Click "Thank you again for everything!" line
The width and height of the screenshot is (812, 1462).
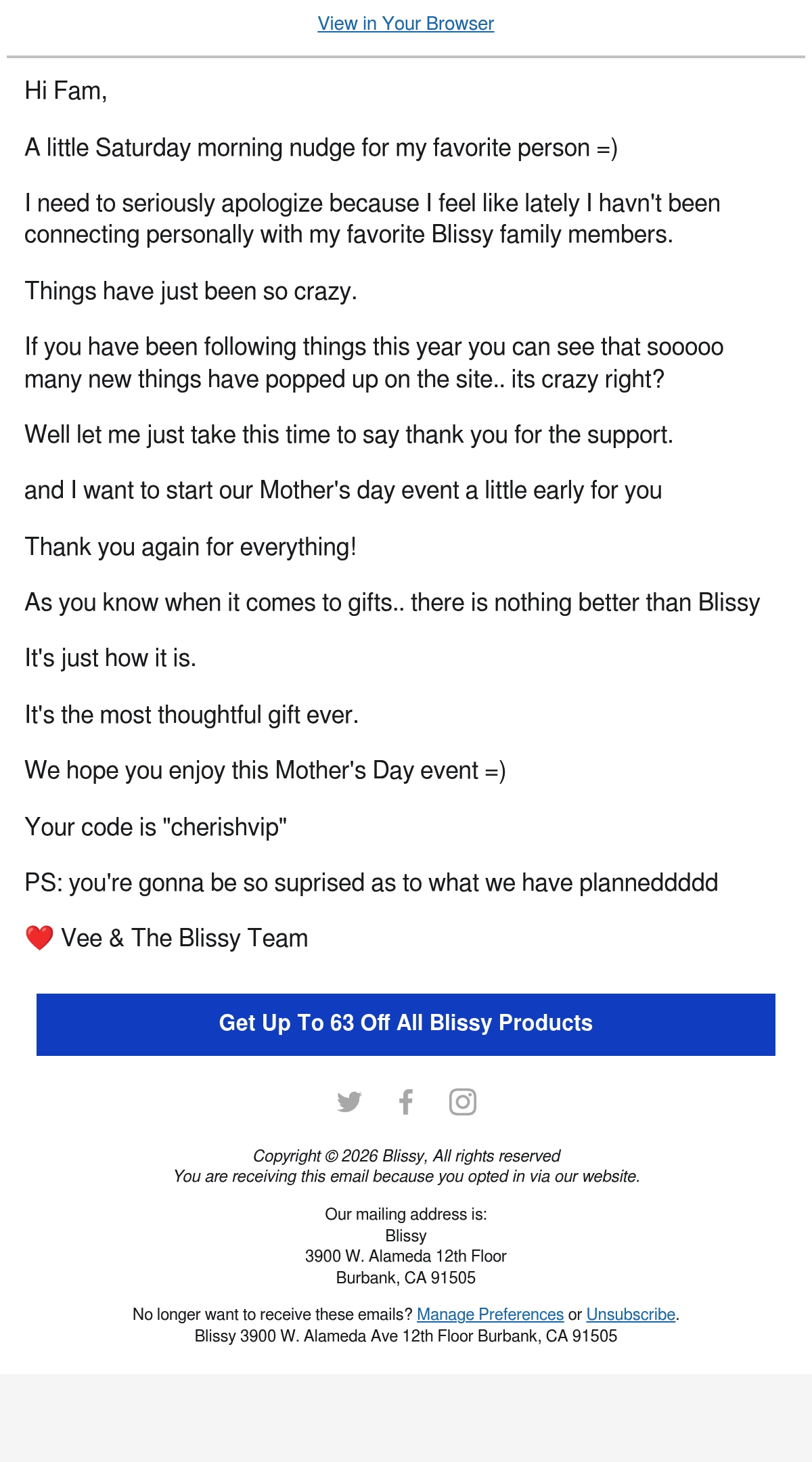click(191, 547)
